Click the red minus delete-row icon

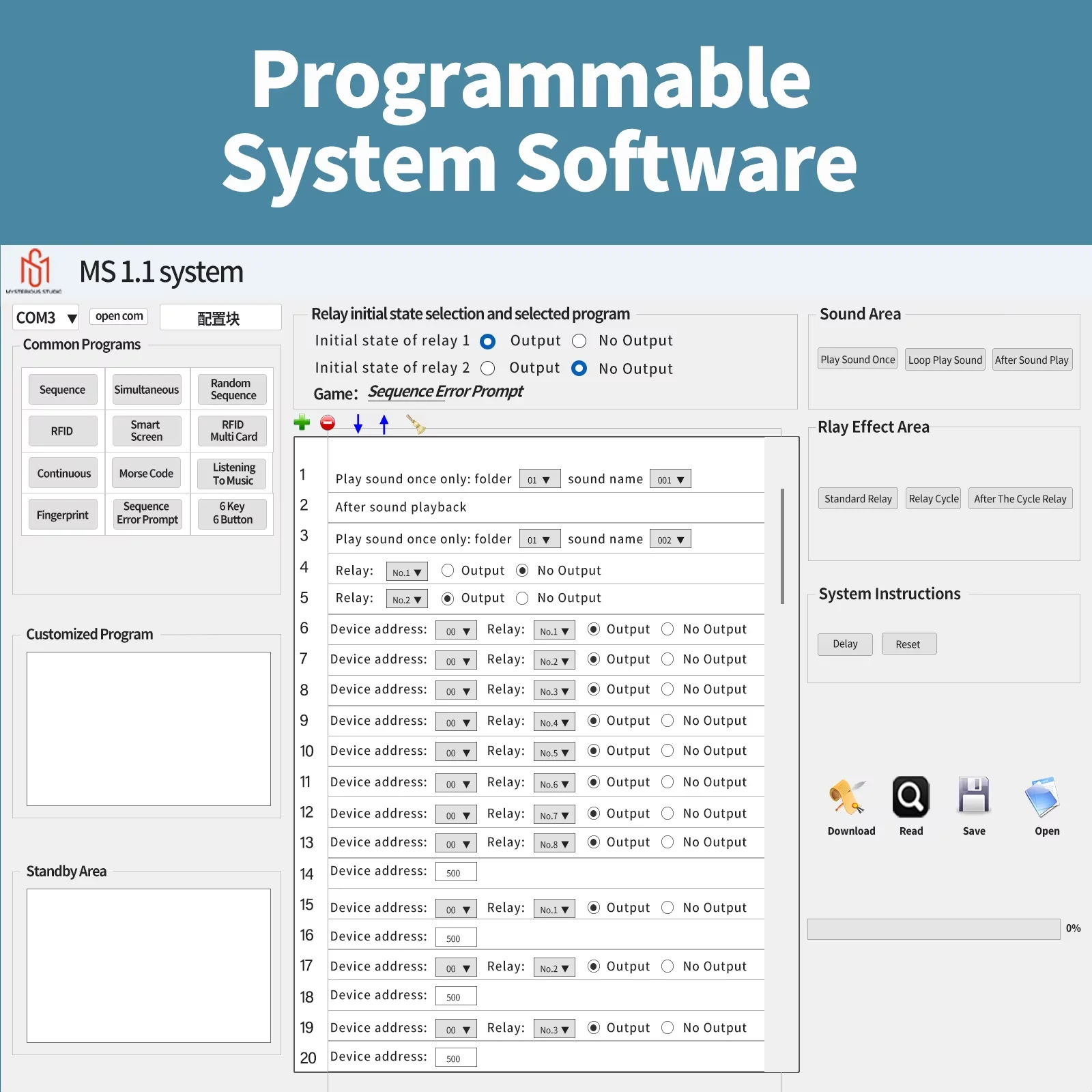click(328, 423)
